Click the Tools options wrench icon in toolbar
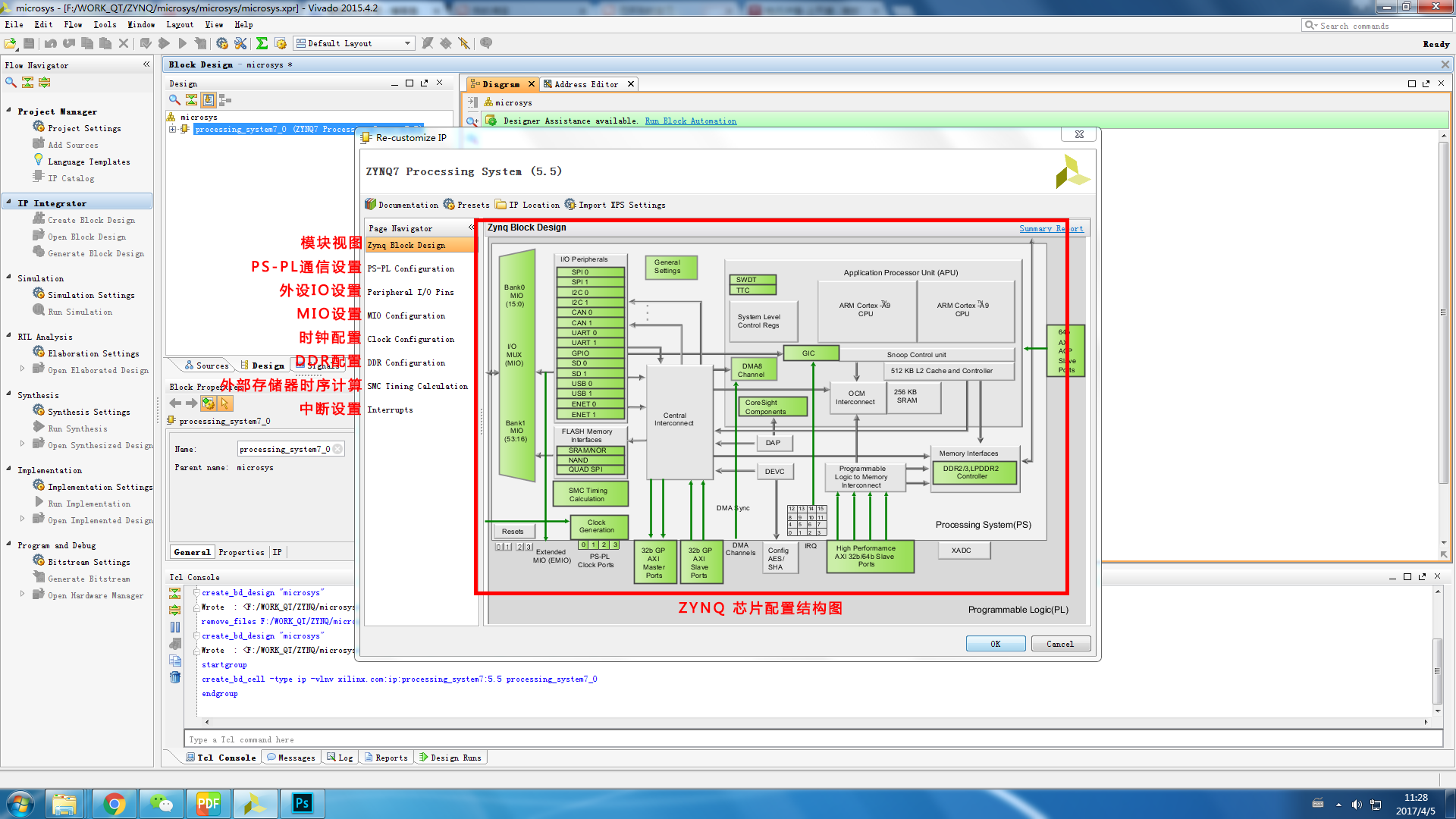Image resolution: width=1456 pixels, height=819 pixels. (240, 43)
